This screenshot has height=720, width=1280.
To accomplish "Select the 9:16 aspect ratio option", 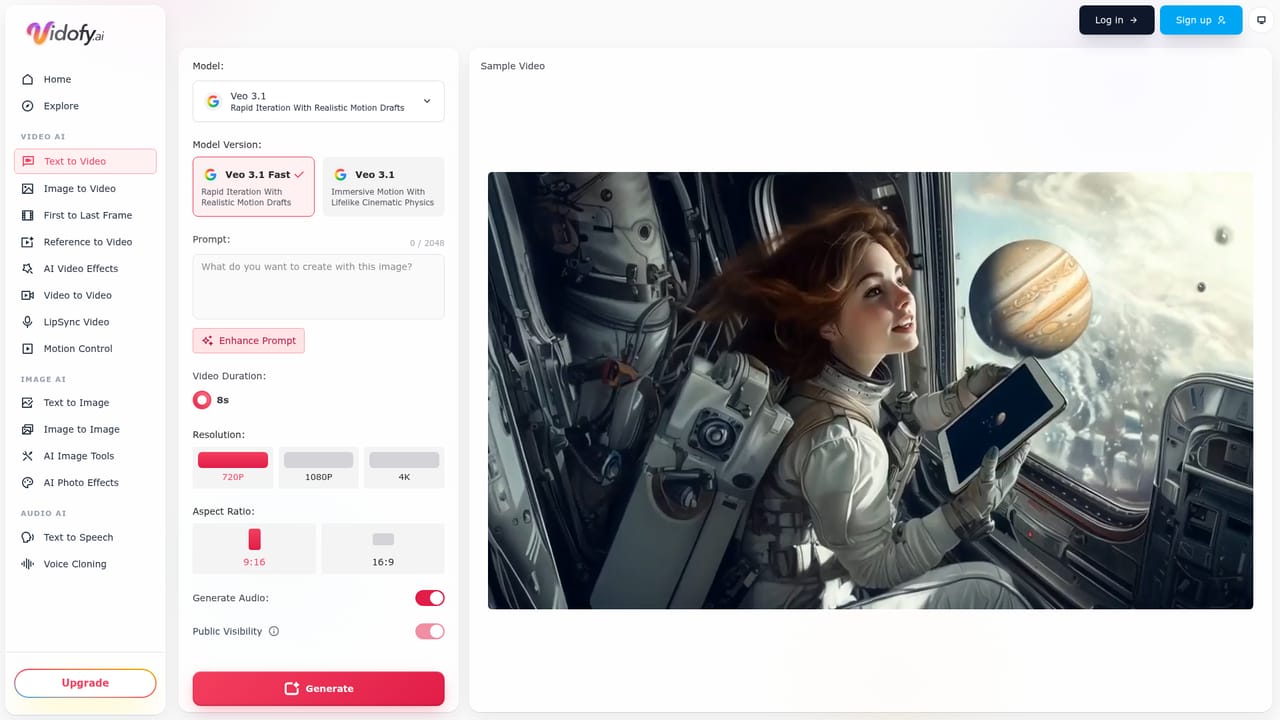I will 254,548.
